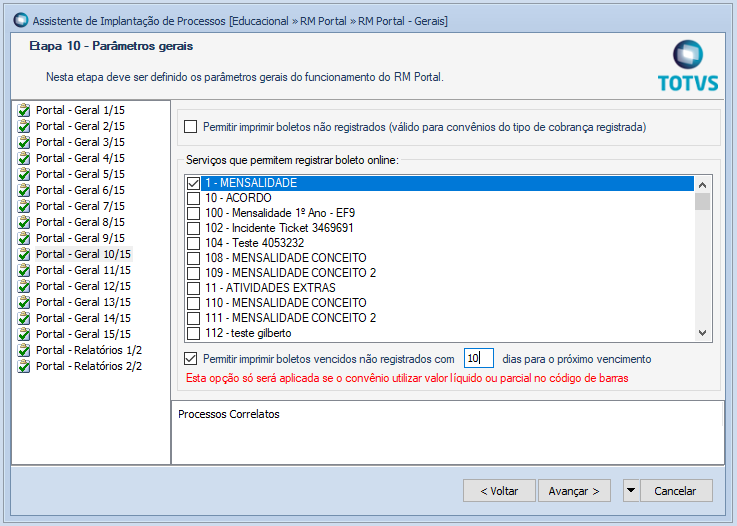Click the checklist icon beside Portal - Relatórios 2/2
Image resolution: width=737 pixels, height=526 pixels.
coord(24,366)
